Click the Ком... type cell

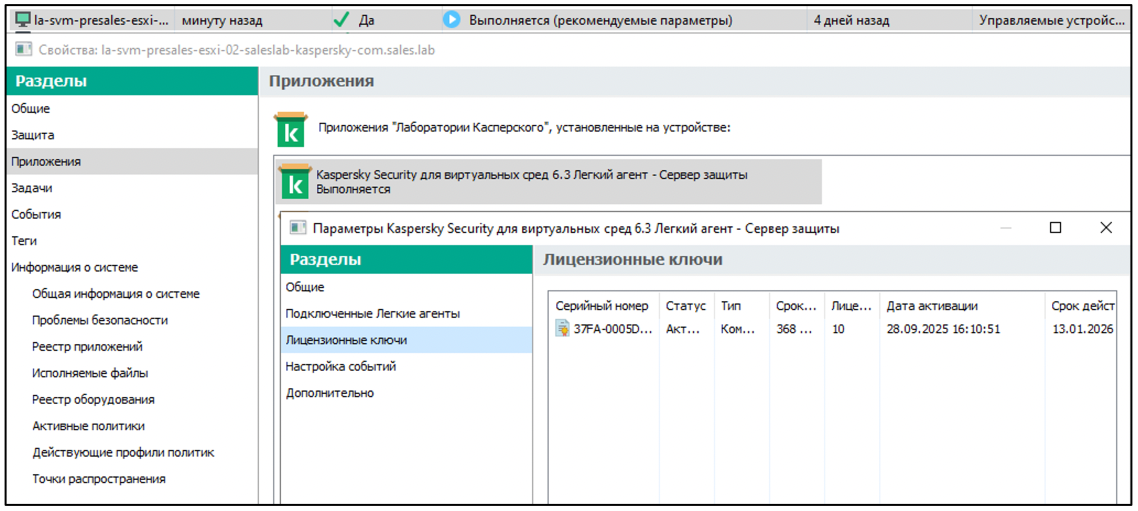[739, 329]
